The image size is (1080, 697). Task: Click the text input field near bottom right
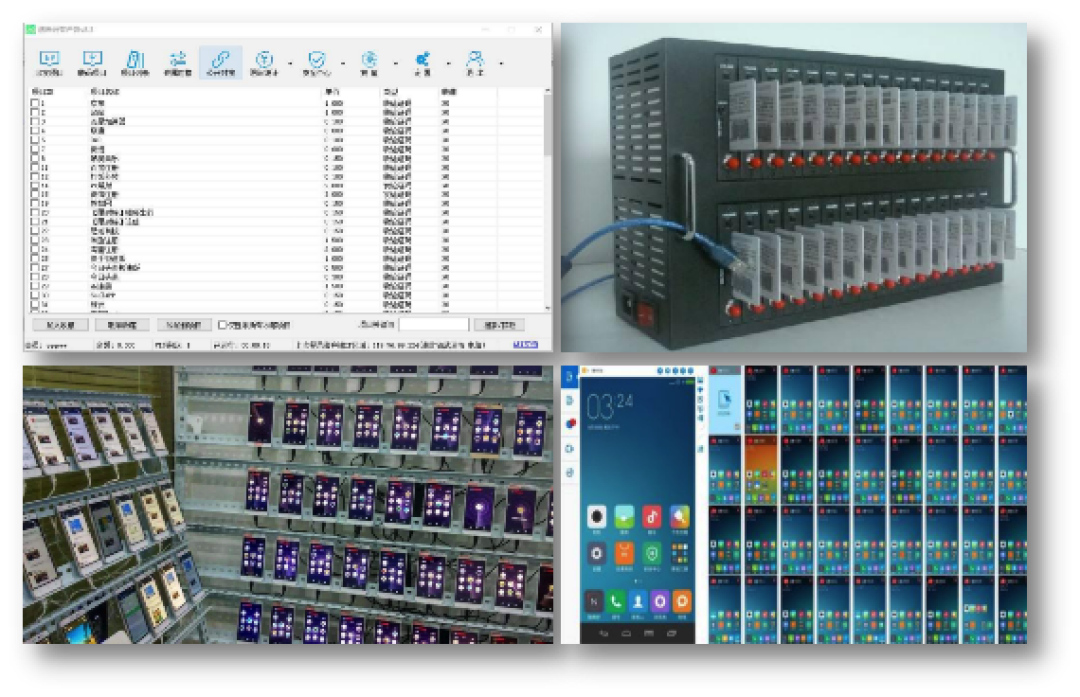point(434,324)
